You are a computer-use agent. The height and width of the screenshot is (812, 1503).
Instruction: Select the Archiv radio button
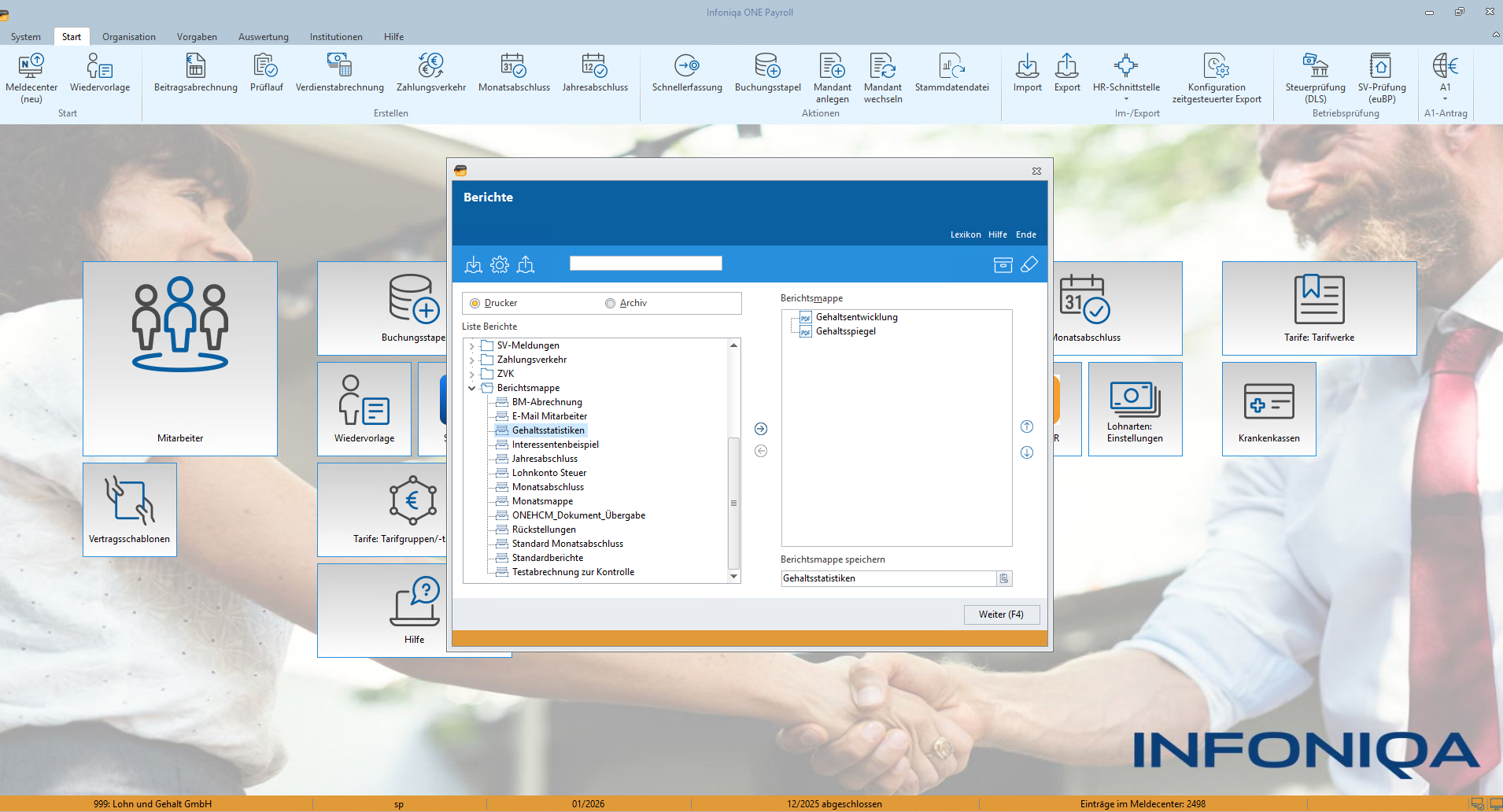tap(610, 303)
